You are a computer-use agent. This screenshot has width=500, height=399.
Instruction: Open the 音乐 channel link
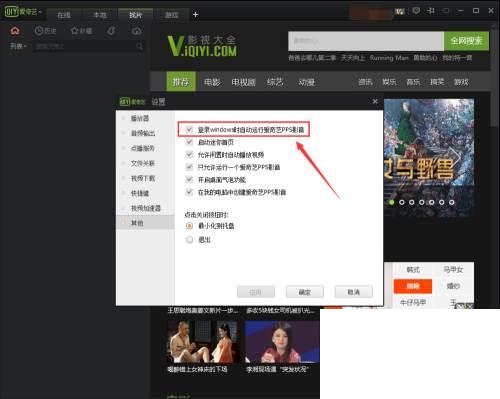pyautogui.click(x=413, y=82)
